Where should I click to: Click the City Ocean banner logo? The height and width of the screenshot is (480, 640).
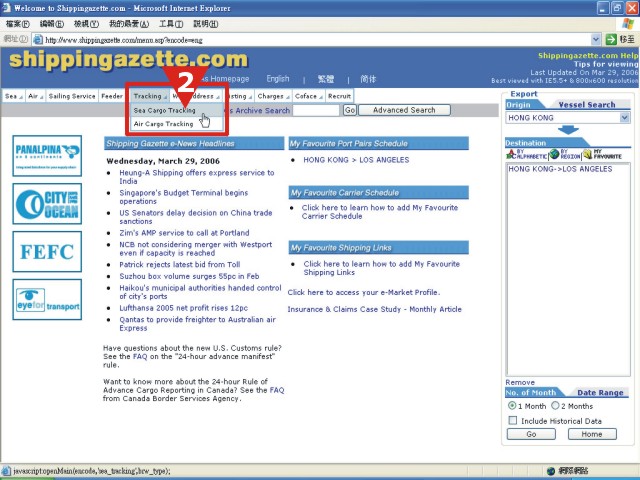click(x=47, y=204)
